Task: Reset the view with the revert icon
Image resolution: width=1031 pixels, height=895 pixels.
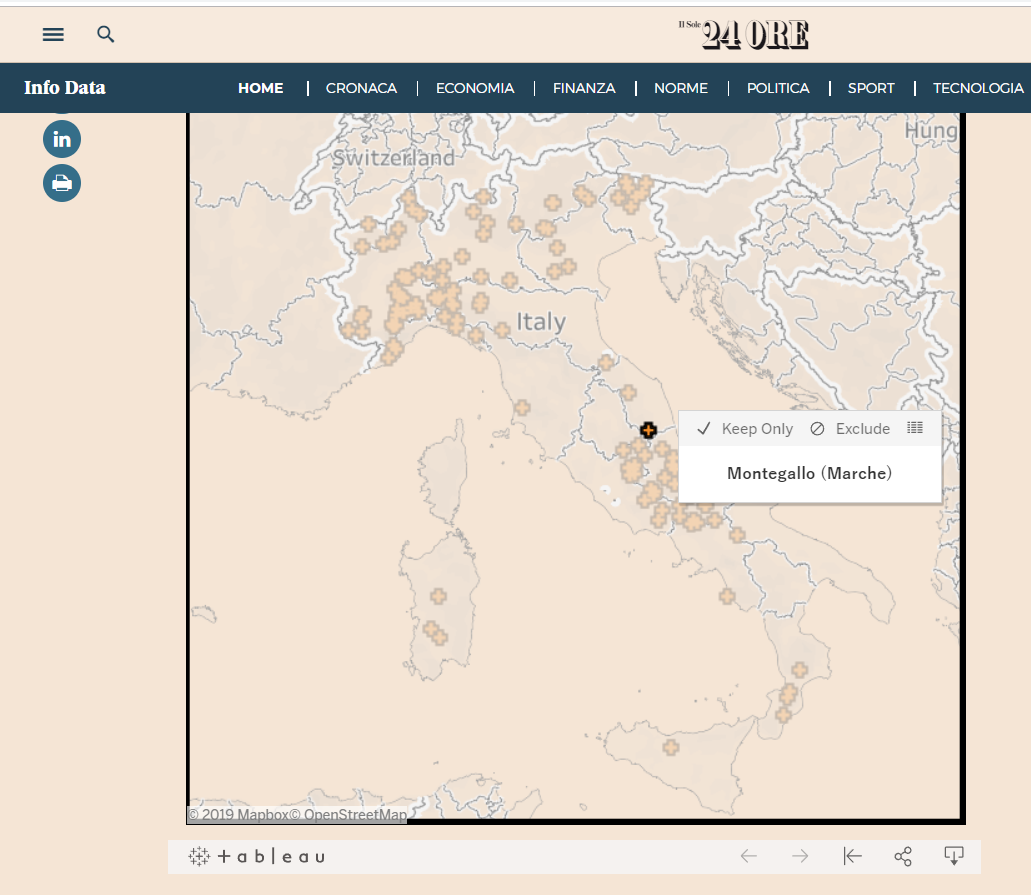Action: (x=852, y=856)
